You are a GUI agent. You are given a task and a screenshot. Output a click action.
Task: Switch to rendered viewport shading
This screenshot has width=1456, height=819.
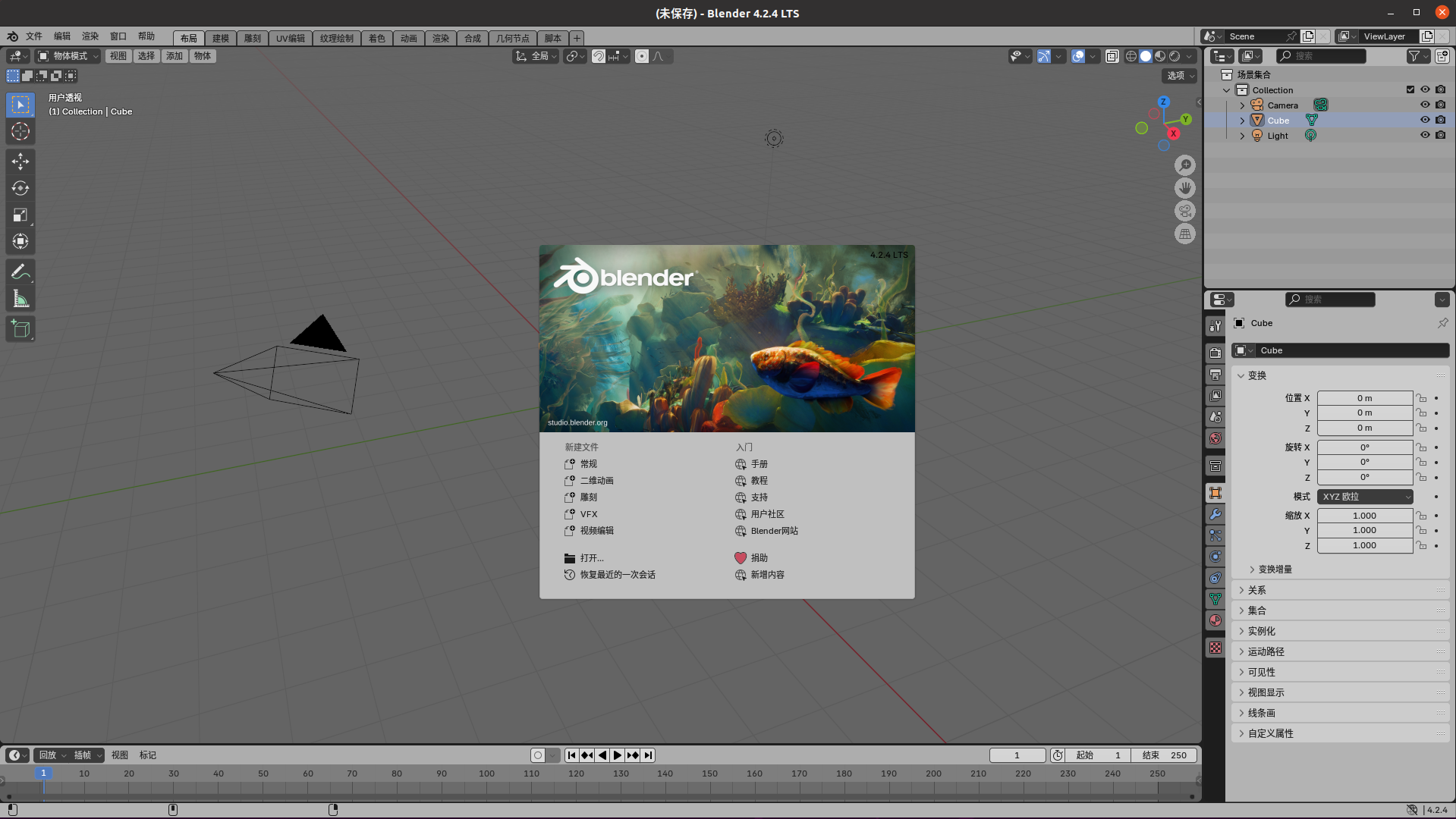point(1175,56)
